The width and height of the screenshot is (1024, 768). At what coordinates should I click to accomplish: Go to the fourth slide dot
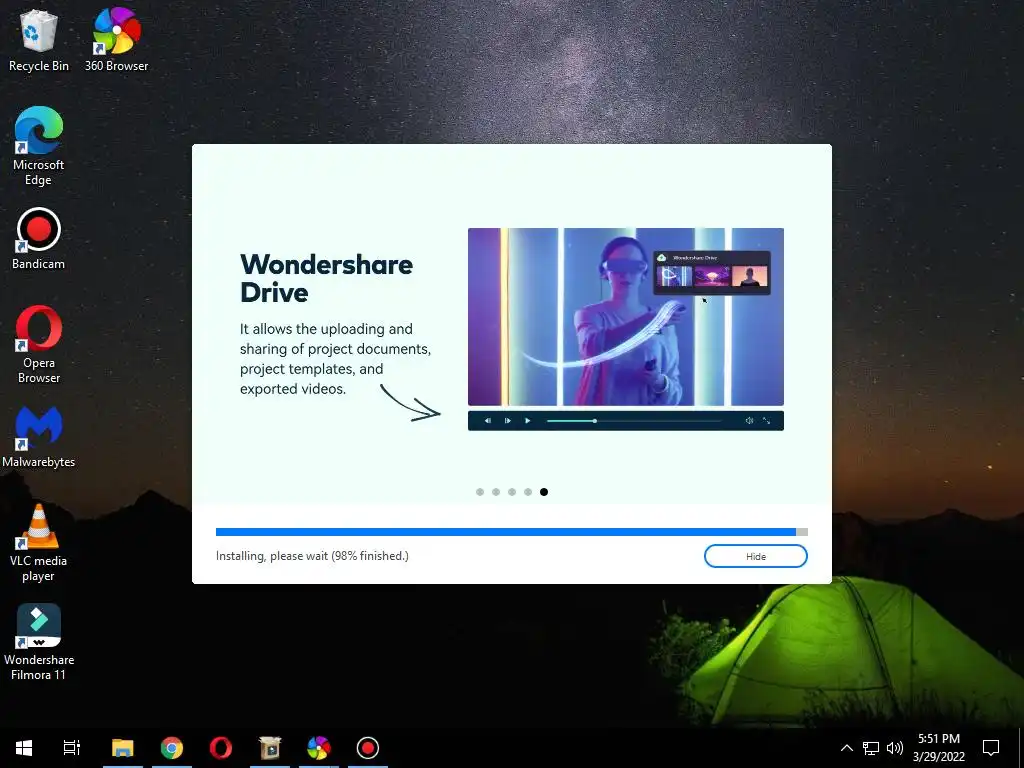(528, 492)
